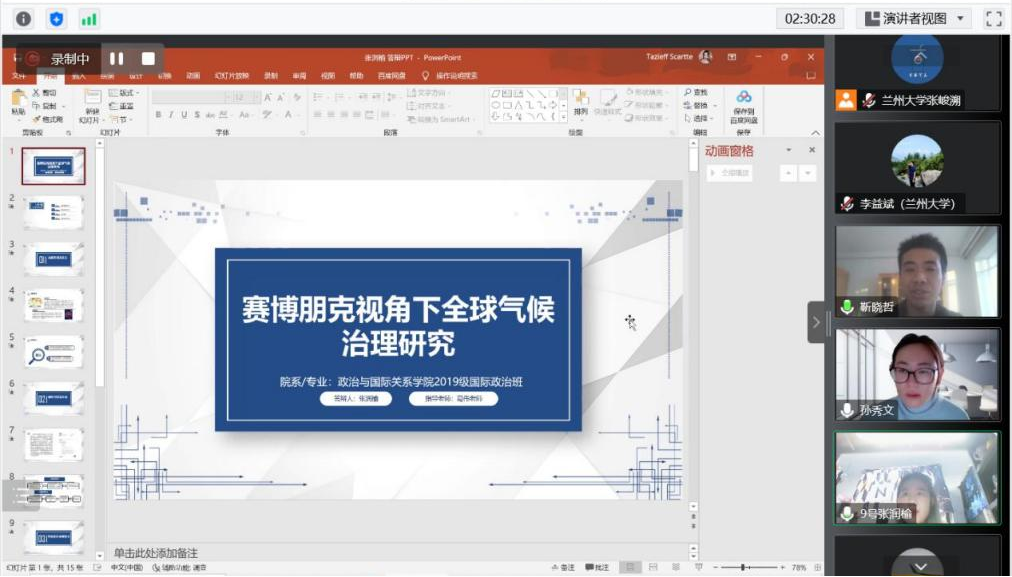Stop the recording with the square button
This screenshot has height=577, width=1012.
[x=148, y=59]
